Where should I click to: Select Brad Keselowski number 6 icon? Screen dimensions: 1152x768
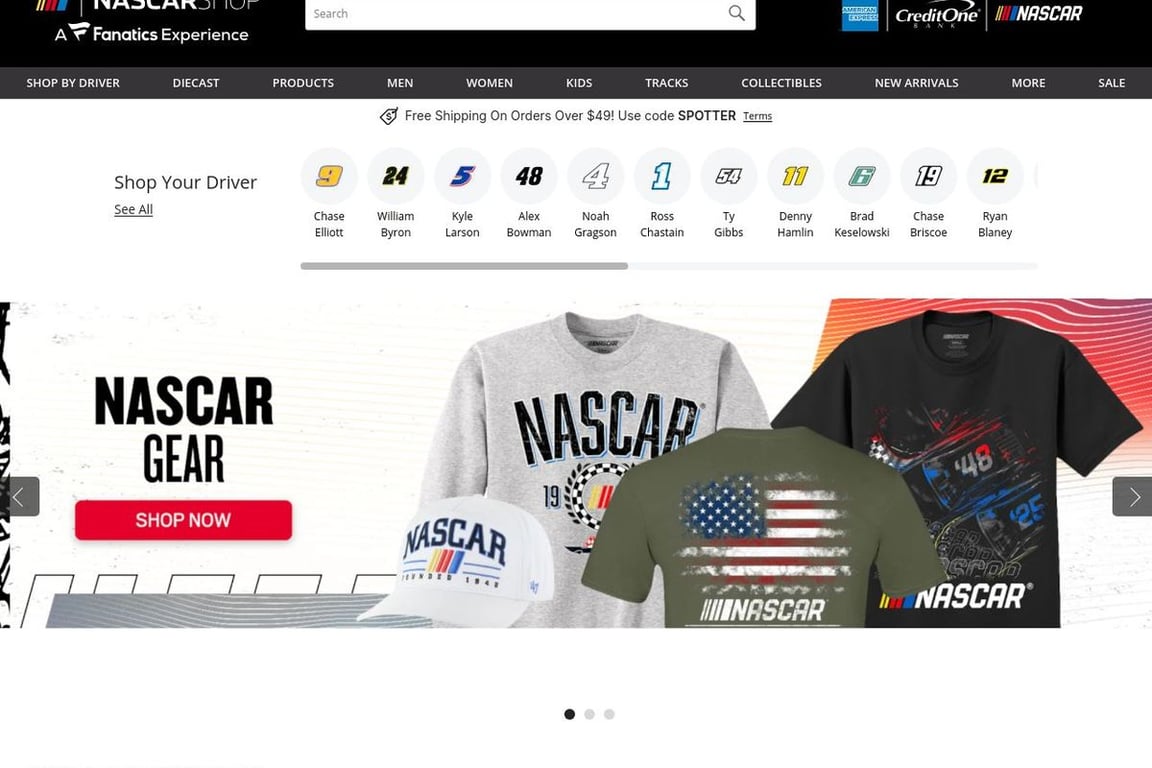point(862,176)
